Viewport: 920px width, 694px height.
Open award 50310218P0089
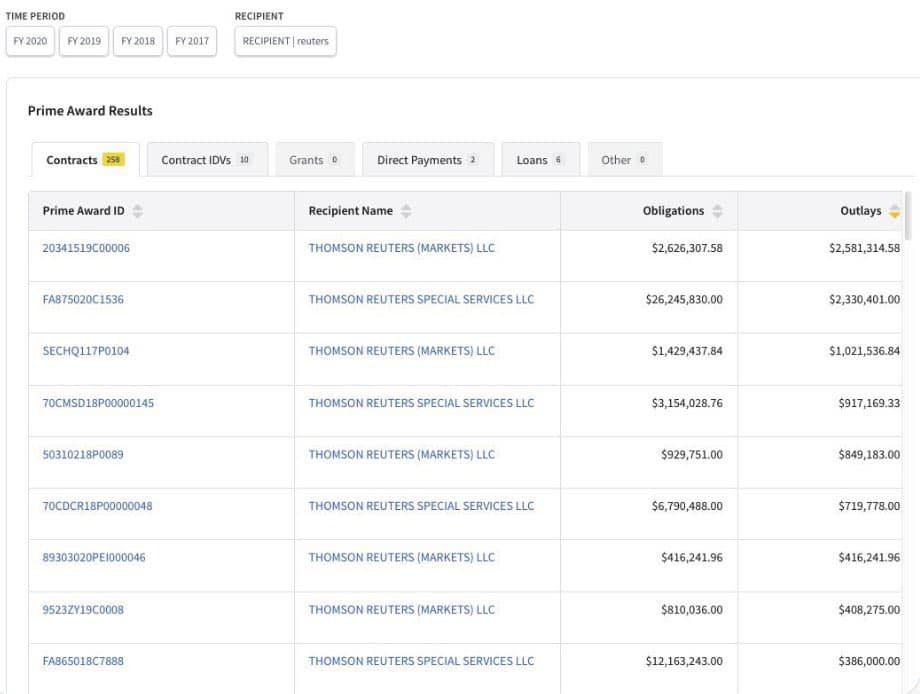click(83, 455)
